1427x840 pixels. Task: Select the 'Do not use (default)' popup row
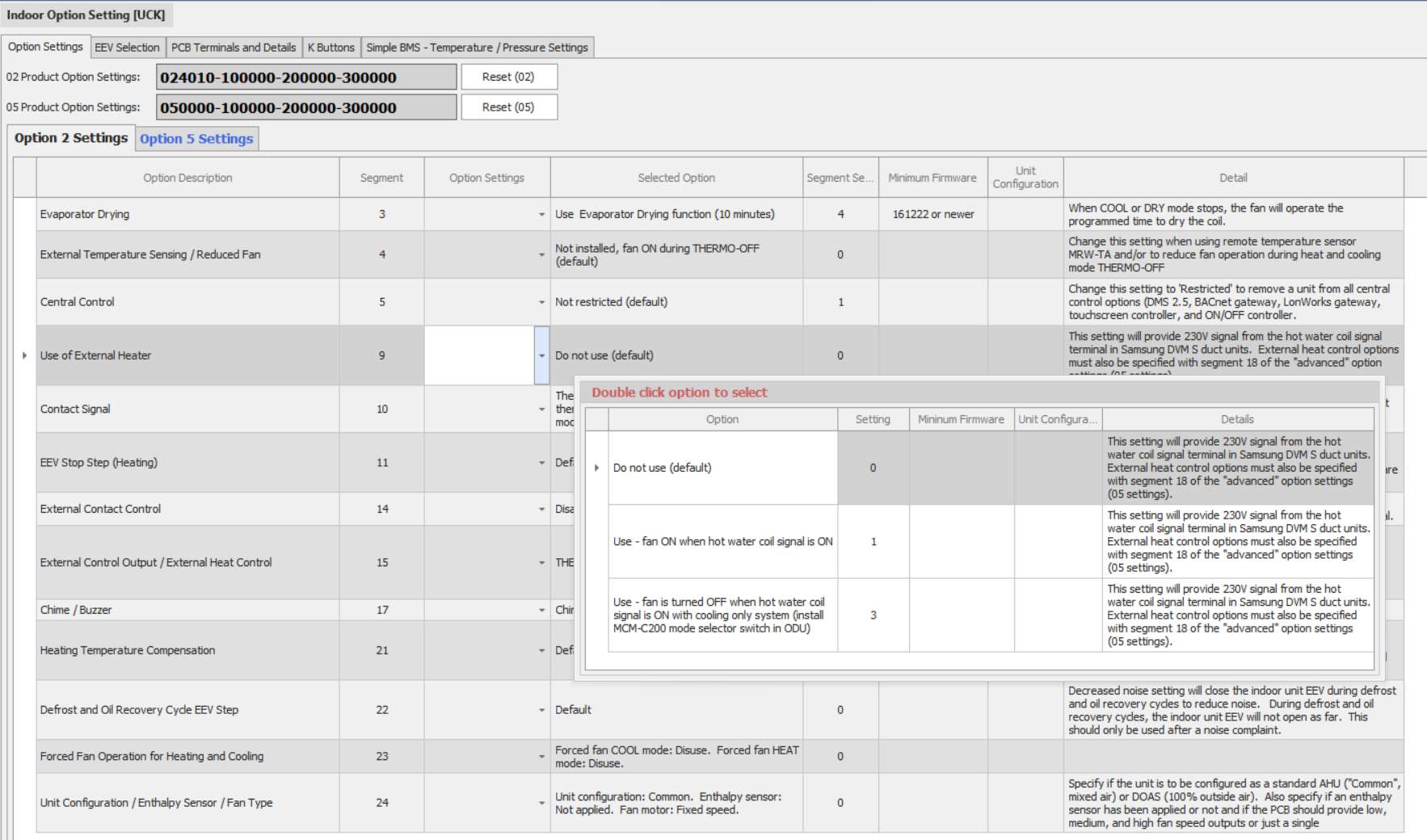pyautogui.click(x=722, y=468)
